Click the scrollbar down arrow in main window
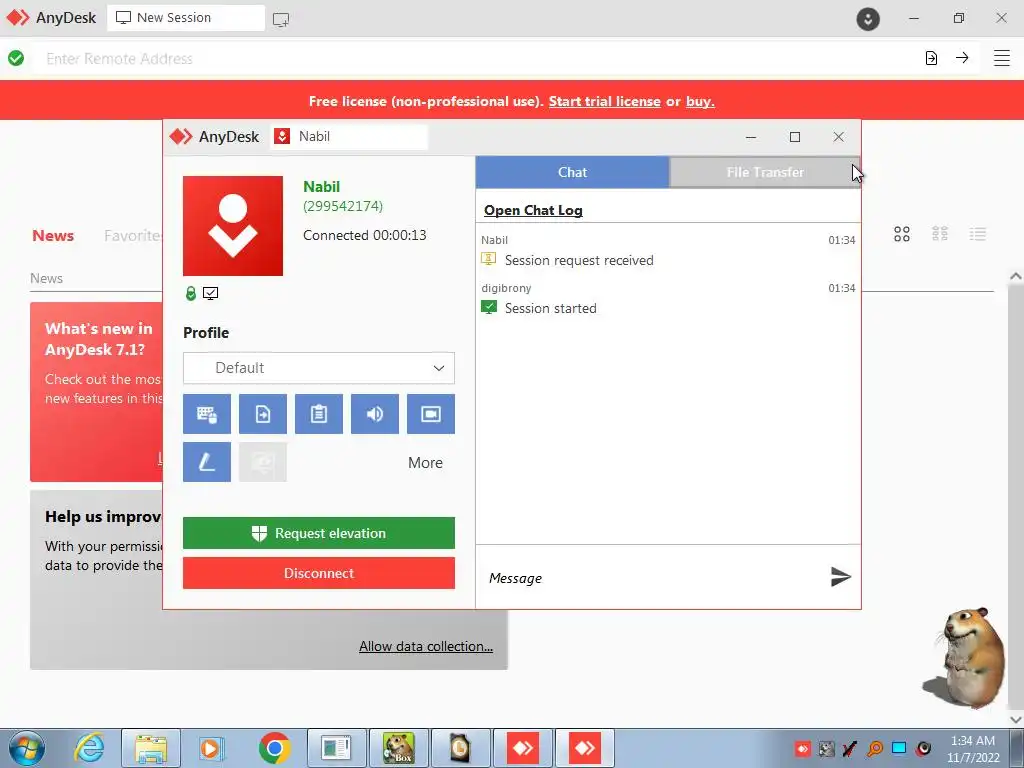The width and height of the screenshot is (1024, 768). click(1016, 720)
